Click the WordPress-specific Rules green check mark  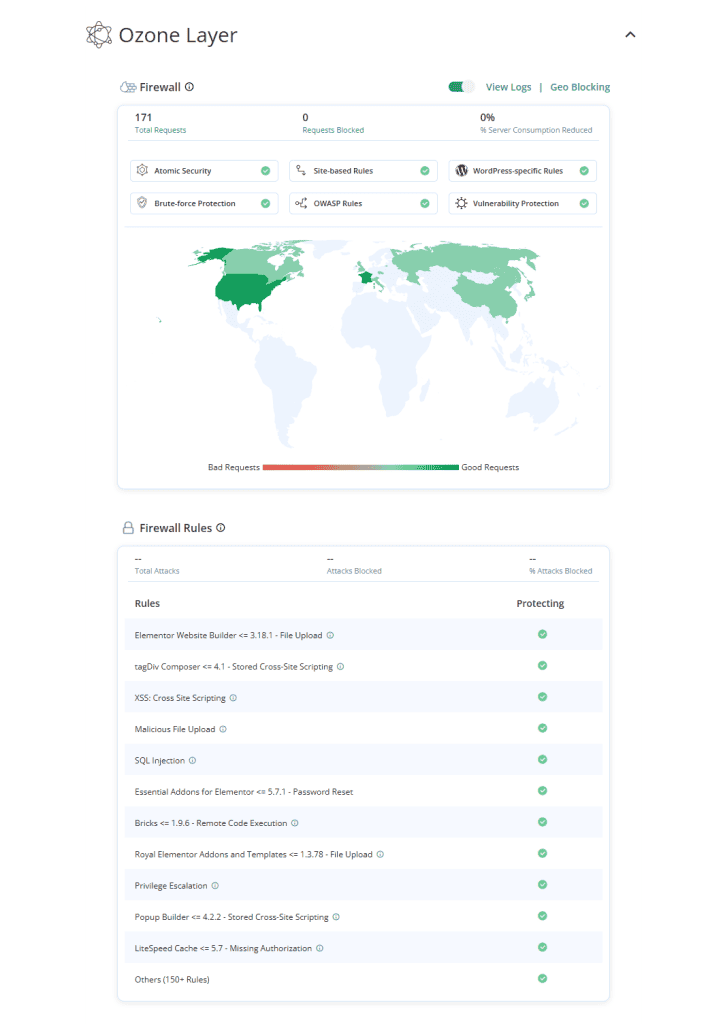tap(584, 170)
